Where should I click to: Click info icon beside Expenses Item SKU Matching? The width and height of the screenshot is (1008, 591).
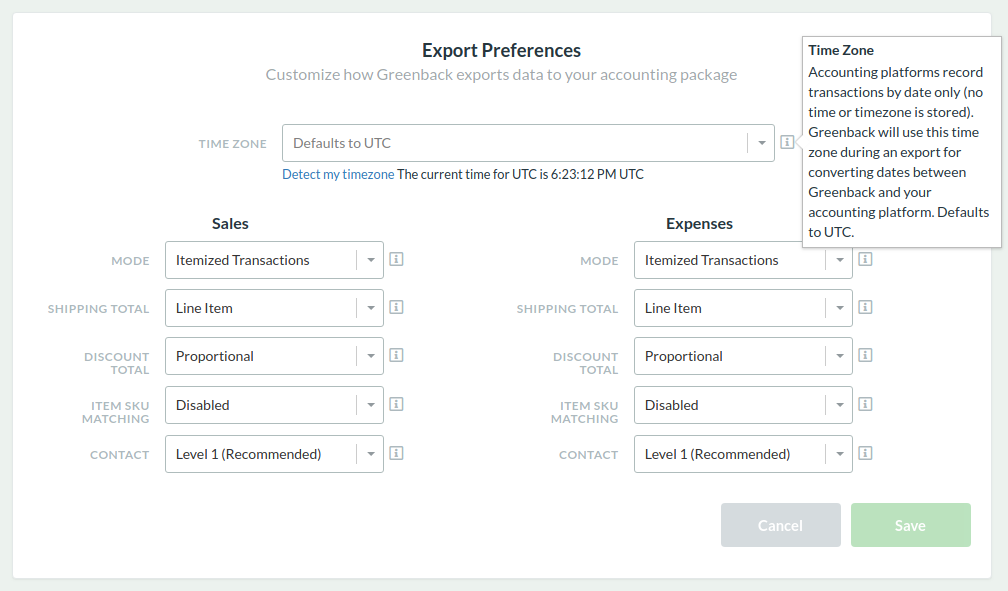865,404
